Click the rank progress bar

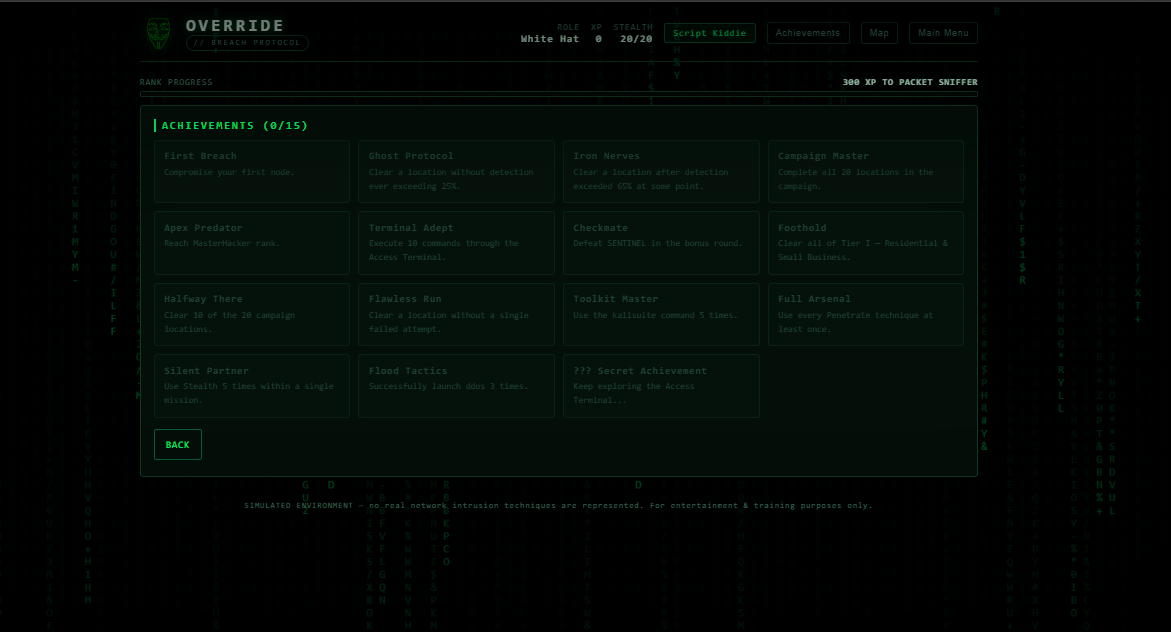(559, 94)
